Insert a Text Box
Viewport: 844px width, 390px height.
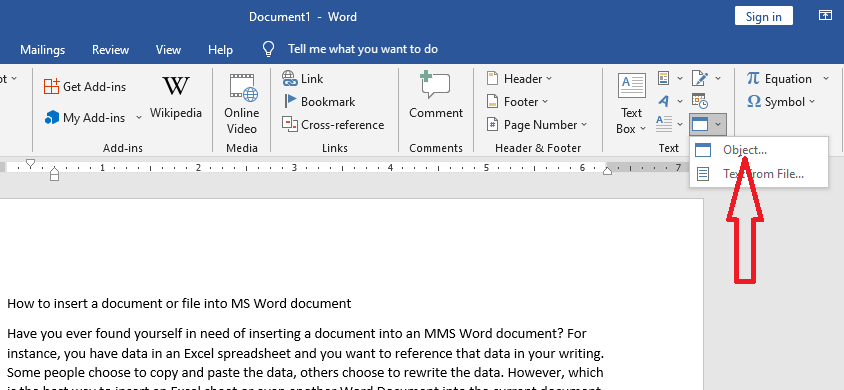631,104
